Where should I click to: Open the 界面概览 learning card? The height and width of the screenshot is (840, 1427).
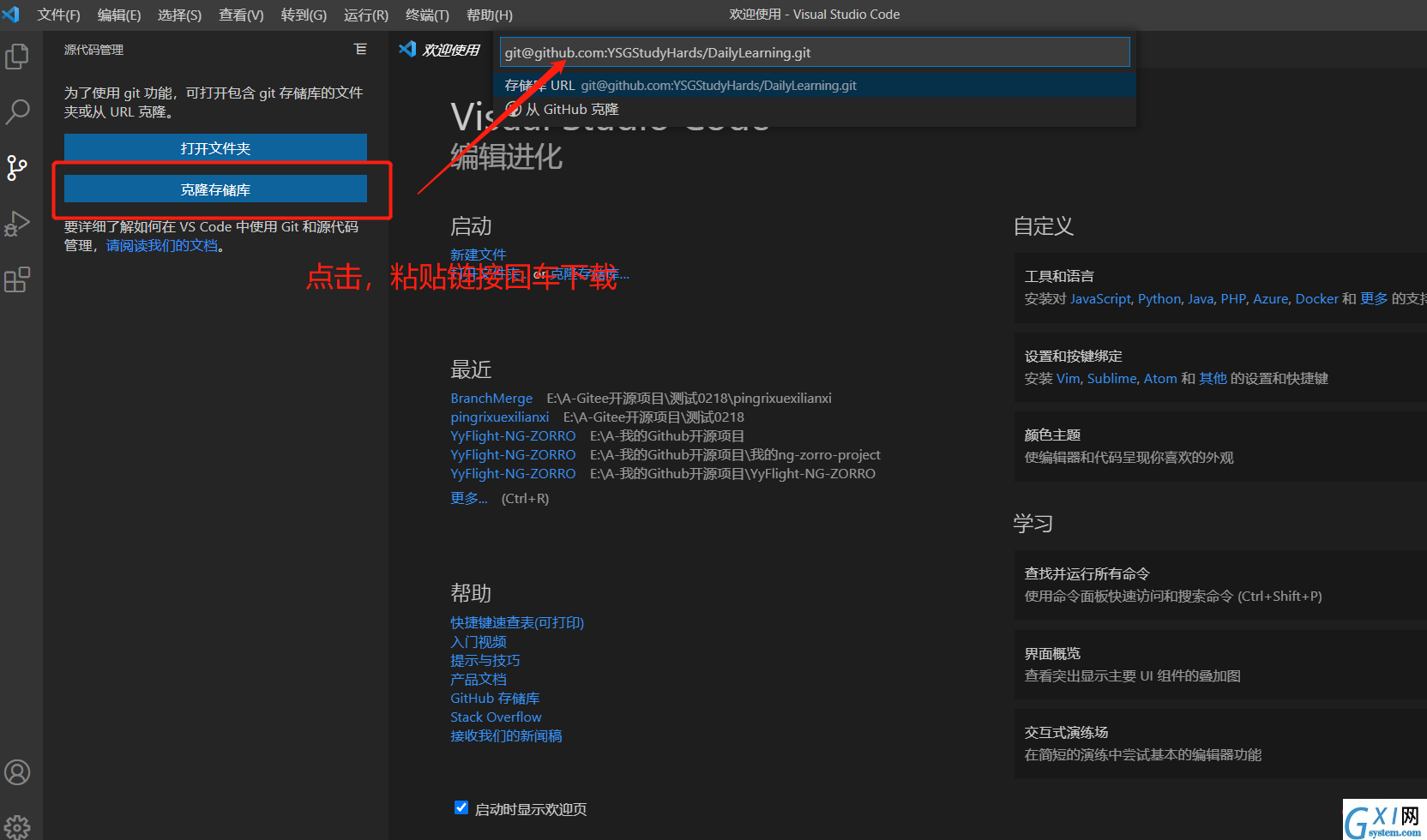pos(1220,664)
